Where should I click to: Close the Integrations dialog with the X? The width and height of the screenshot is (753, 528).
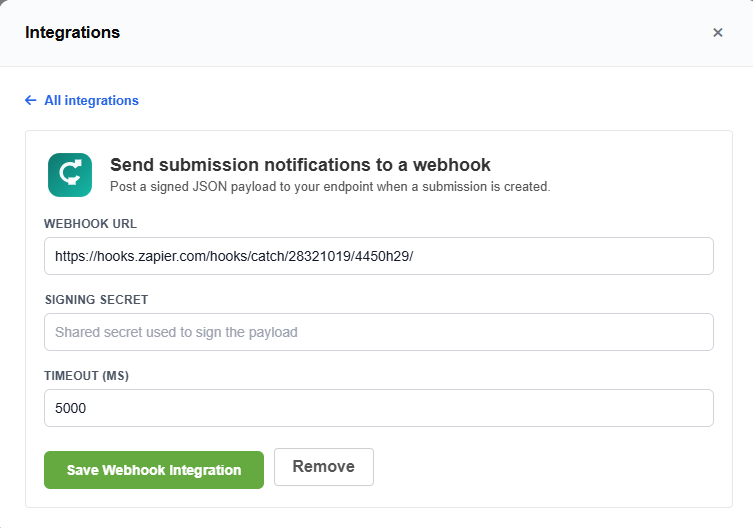coord(717,33)
